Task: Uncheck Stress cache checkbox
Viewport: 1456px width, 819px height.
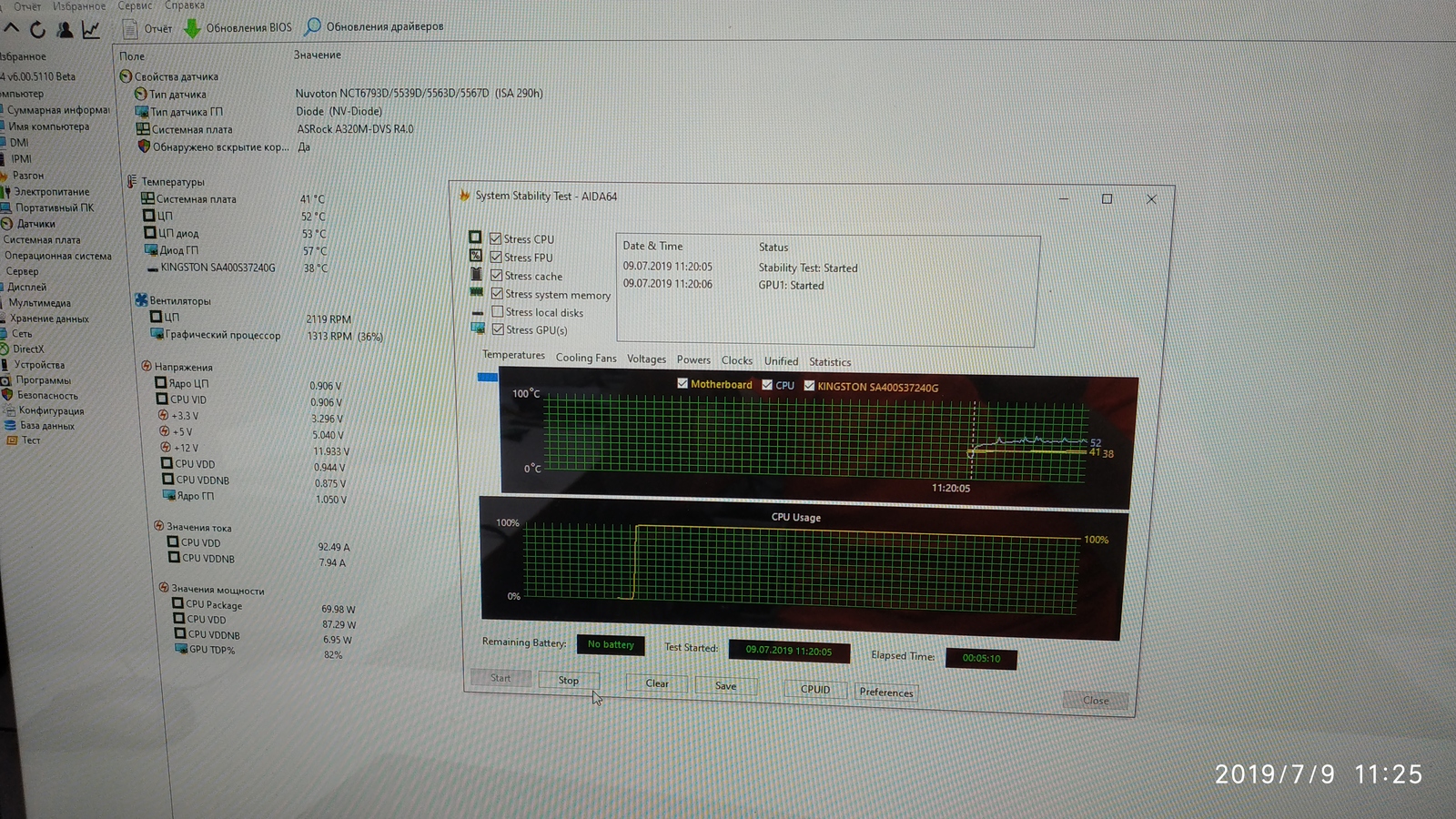Action: (x=497, y=275)
